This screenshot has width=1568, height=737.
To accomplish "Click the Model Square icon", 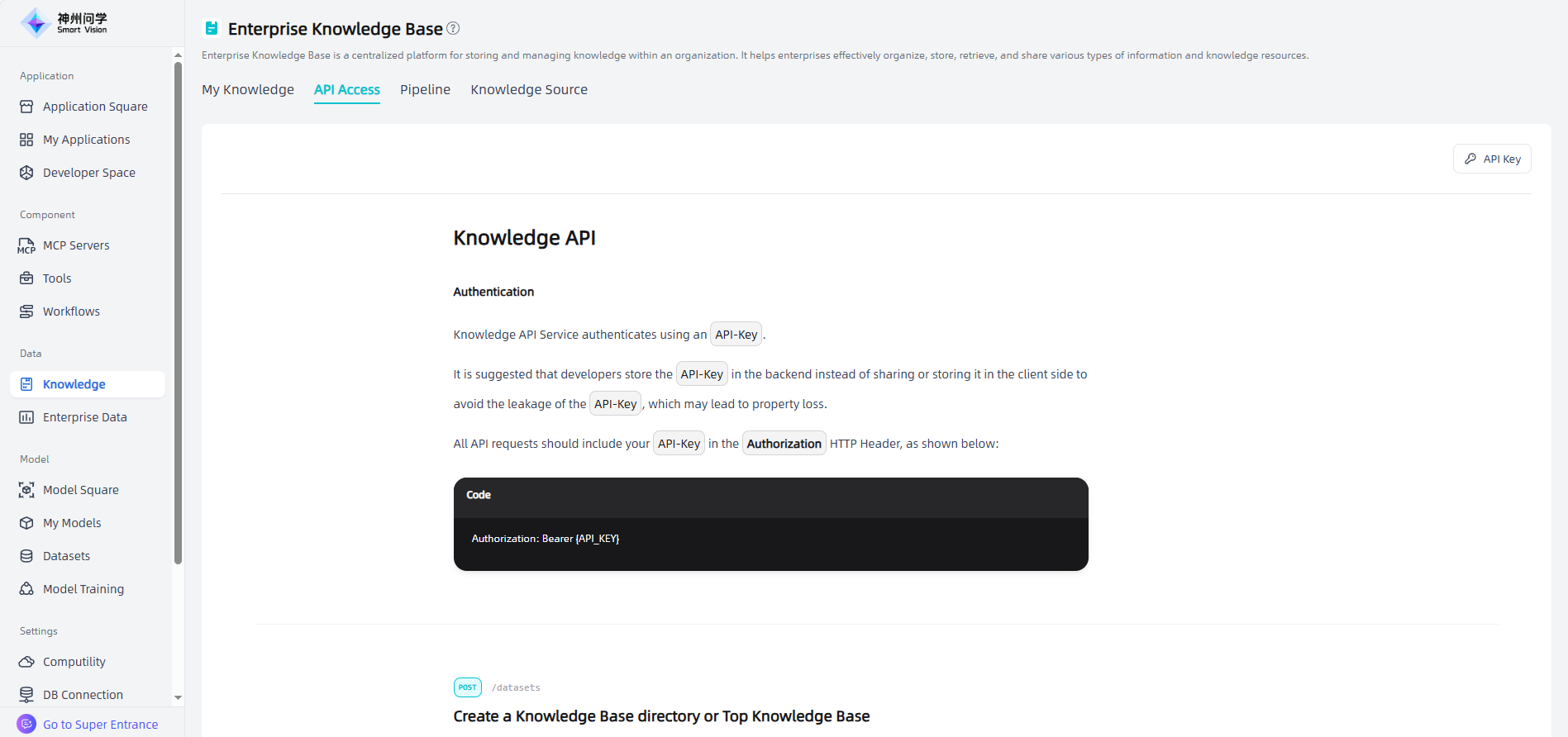I will (x=26, y=490).
